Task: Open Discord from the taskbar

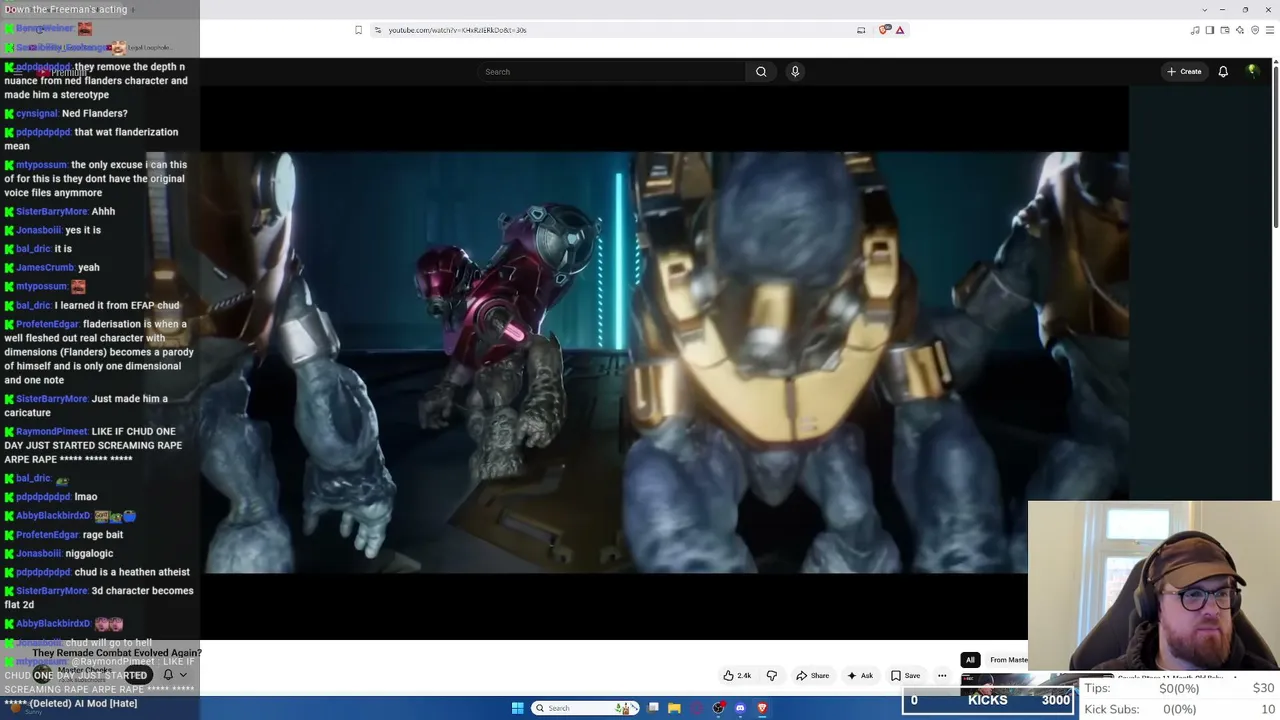Action: 740,708
